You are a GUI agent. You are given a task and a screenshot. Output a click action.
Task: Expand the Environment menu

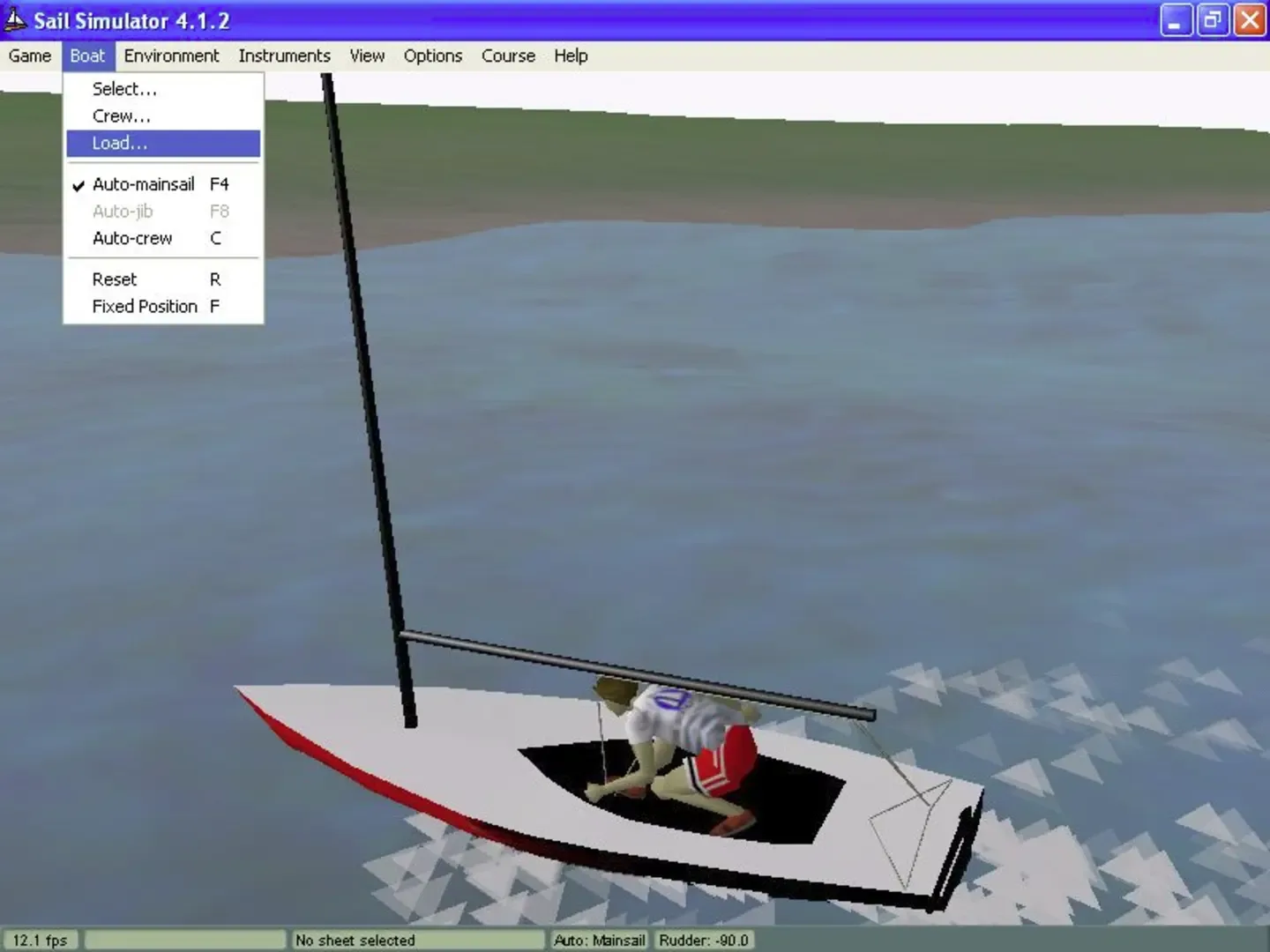171,56
